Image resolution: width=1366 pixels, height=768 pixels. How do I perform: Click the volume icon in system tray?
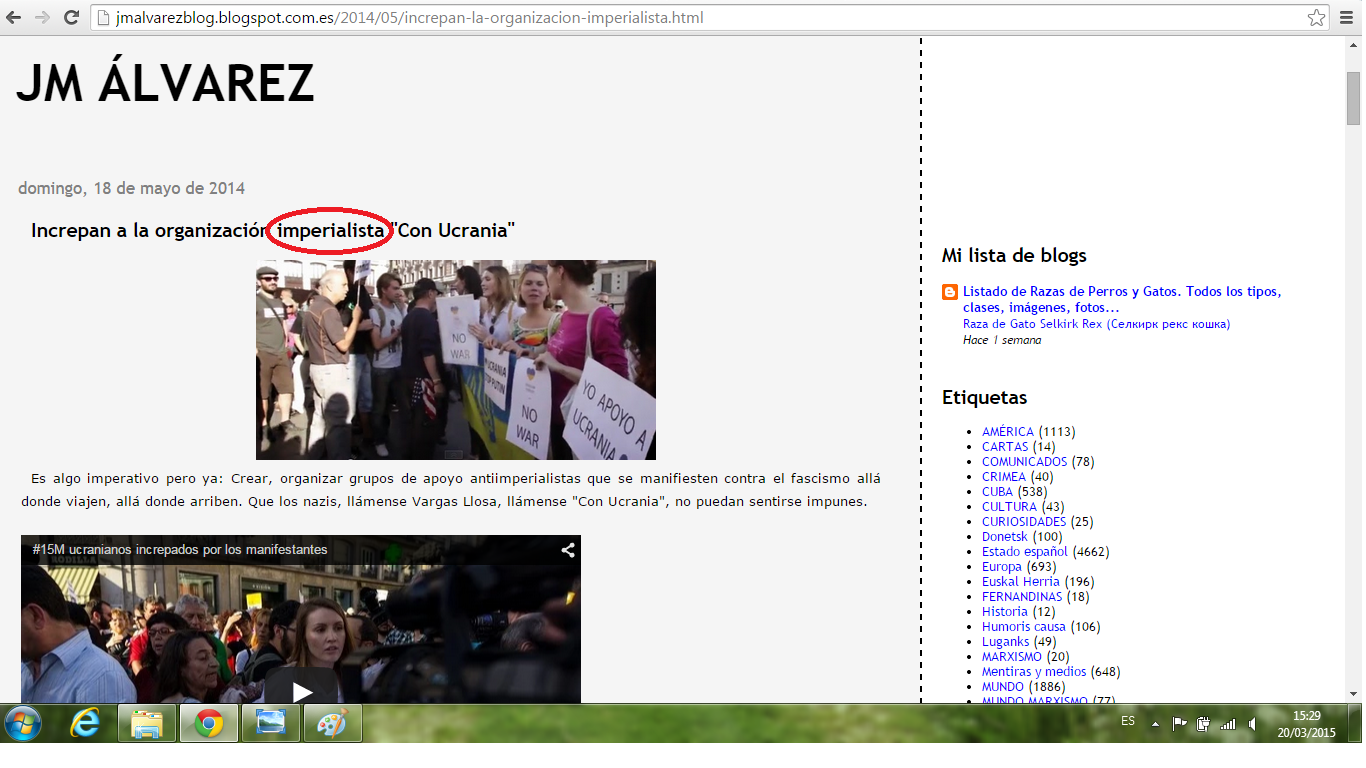click(1253, 724)
